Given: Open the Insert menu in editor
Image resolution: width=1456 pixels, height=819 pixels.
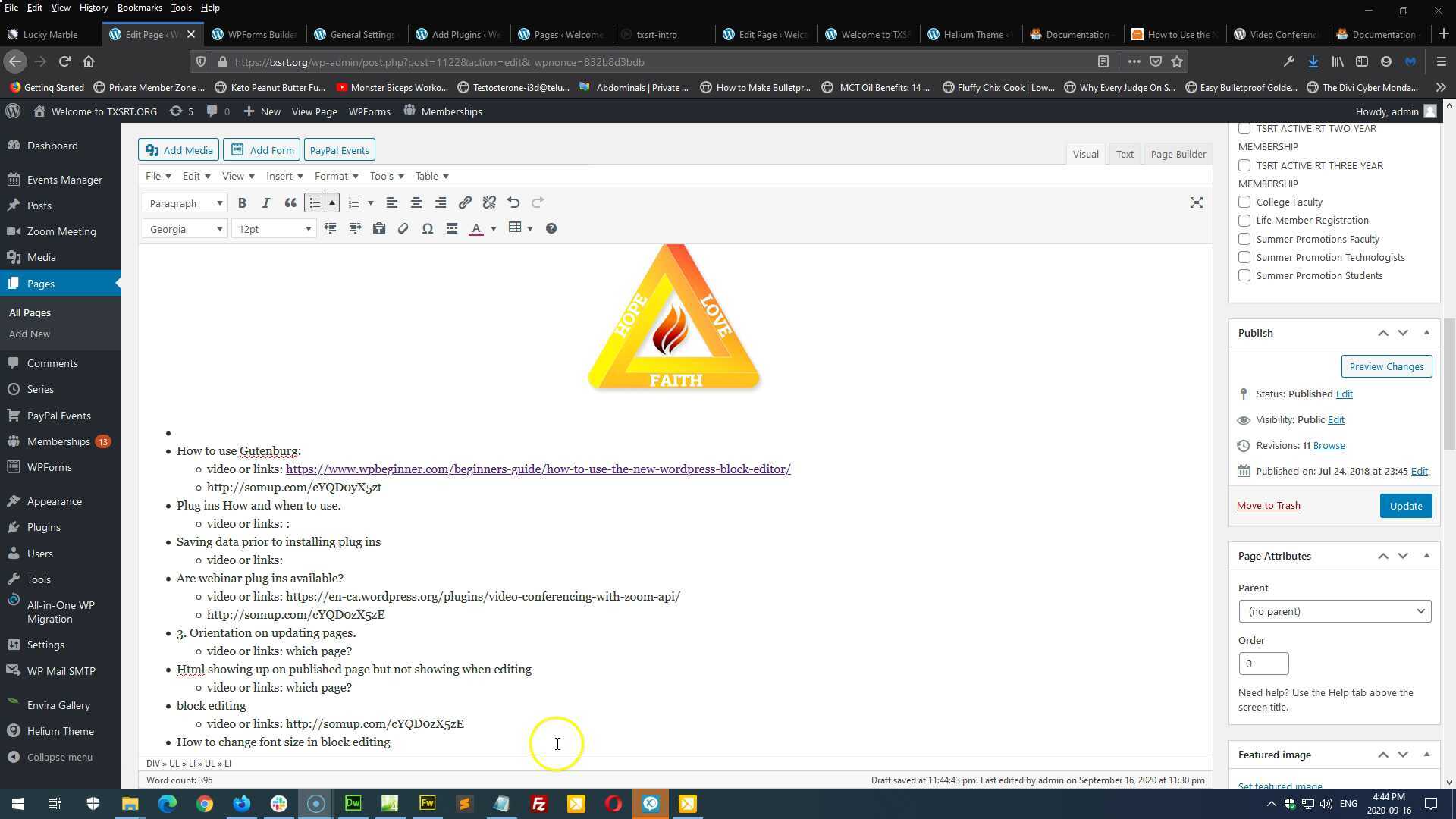Looking at the screenshot, I should [284, 177].
